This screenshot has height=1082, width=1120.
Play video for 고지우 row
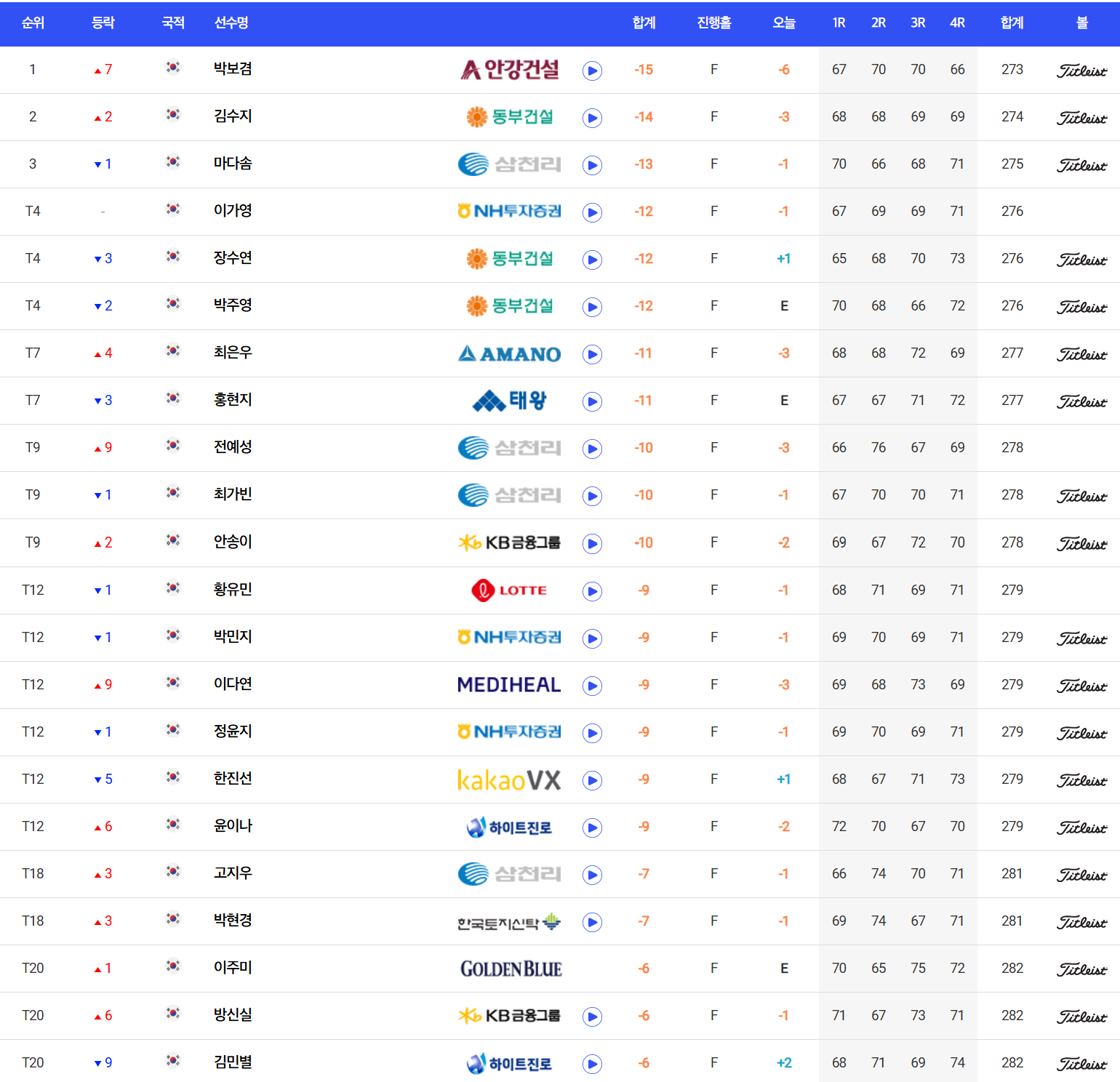pos(592,875)
